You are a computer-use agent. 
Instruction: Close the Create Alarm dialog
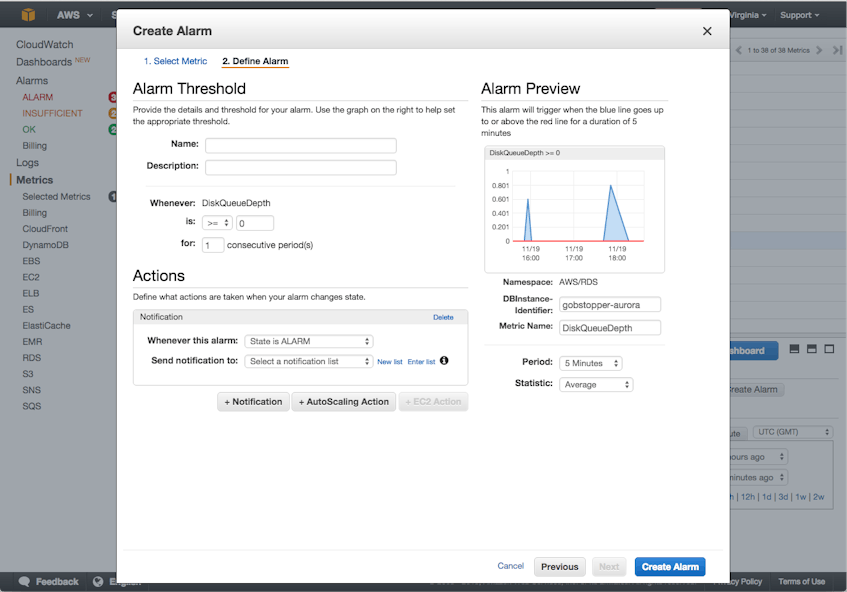(x=707, y=31)
